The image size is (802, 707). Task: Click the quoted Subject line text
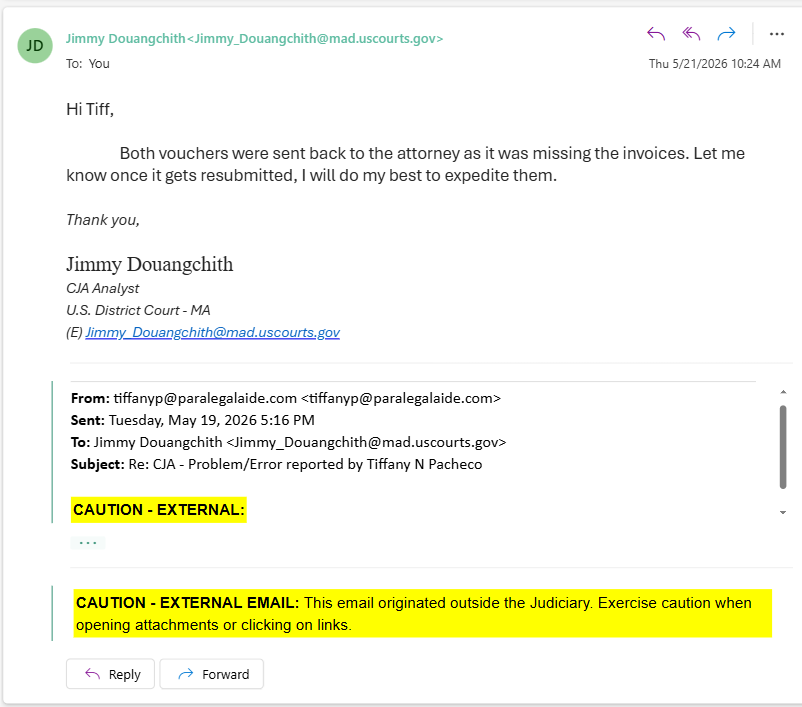coord(276,464)
